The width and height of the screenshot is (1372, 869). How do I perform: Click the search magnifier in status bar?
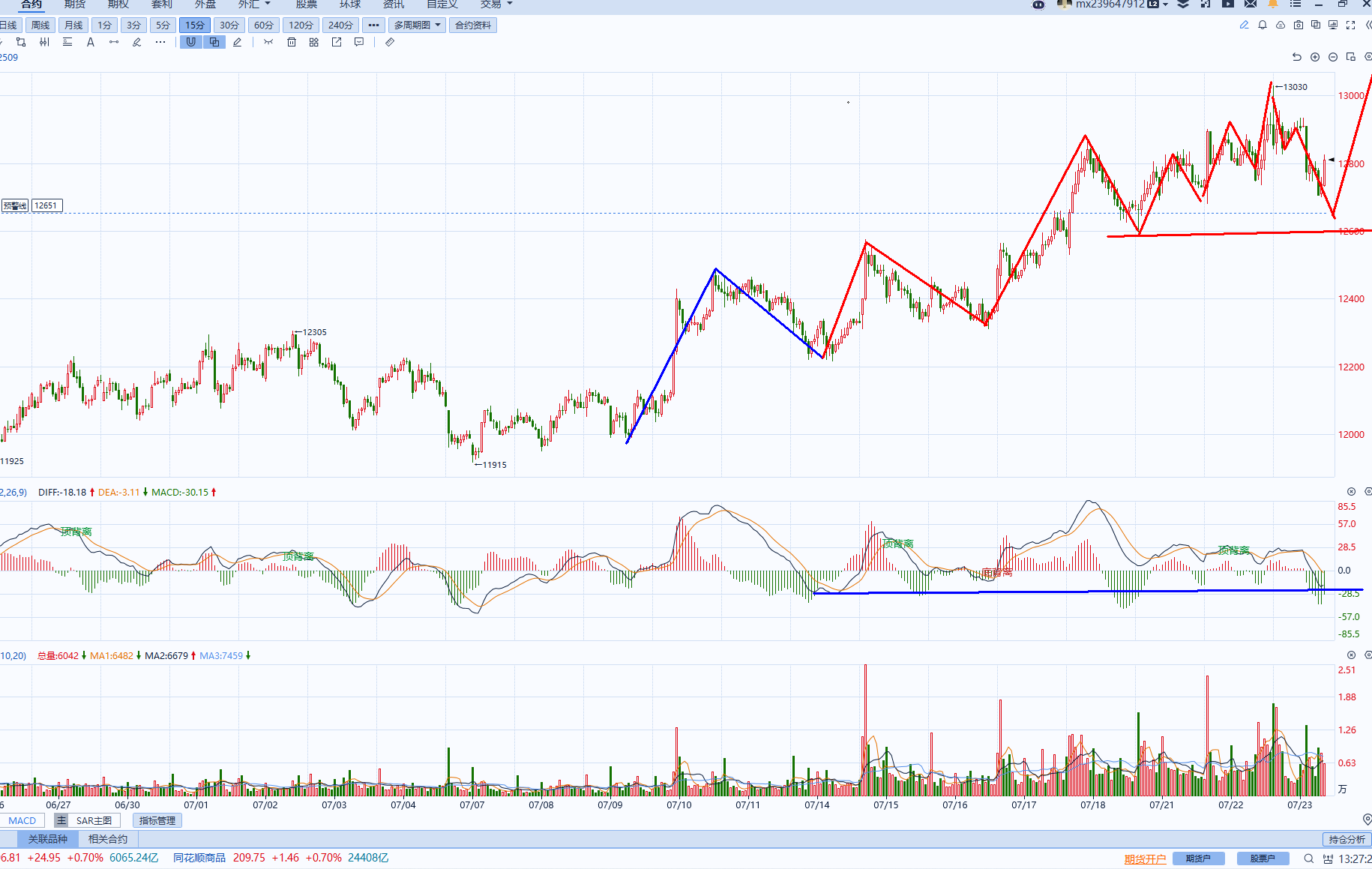pyautogui.click(x=1309, y=859)
